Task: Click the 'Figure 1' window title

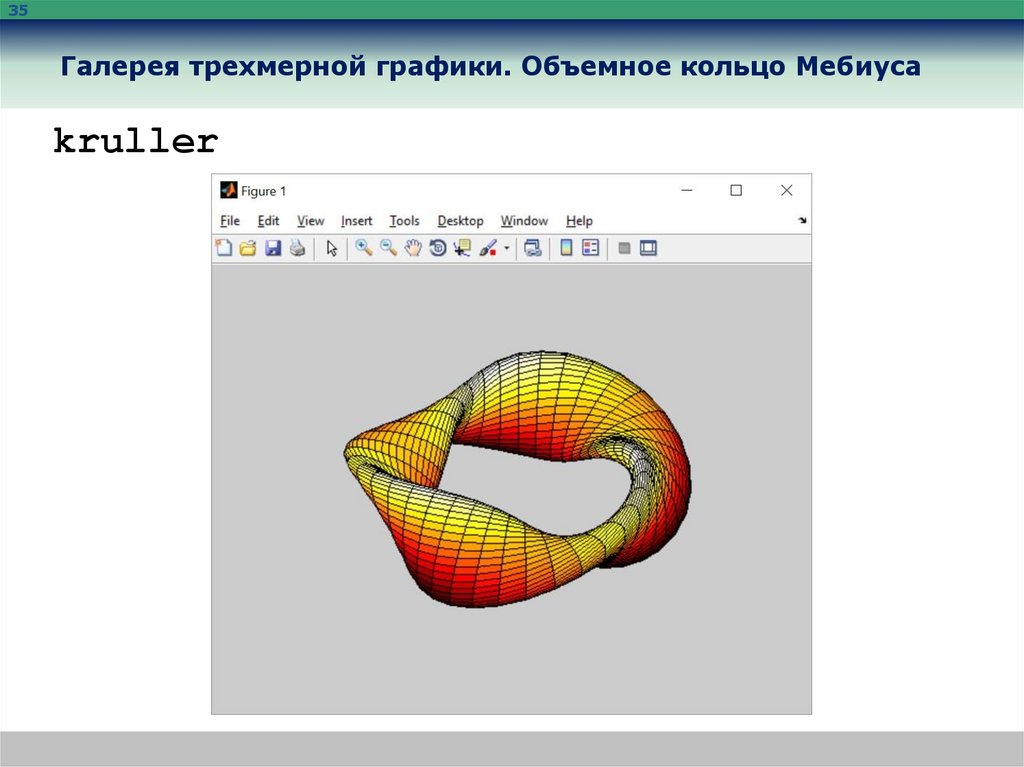Action: click(x=264, y=191)
